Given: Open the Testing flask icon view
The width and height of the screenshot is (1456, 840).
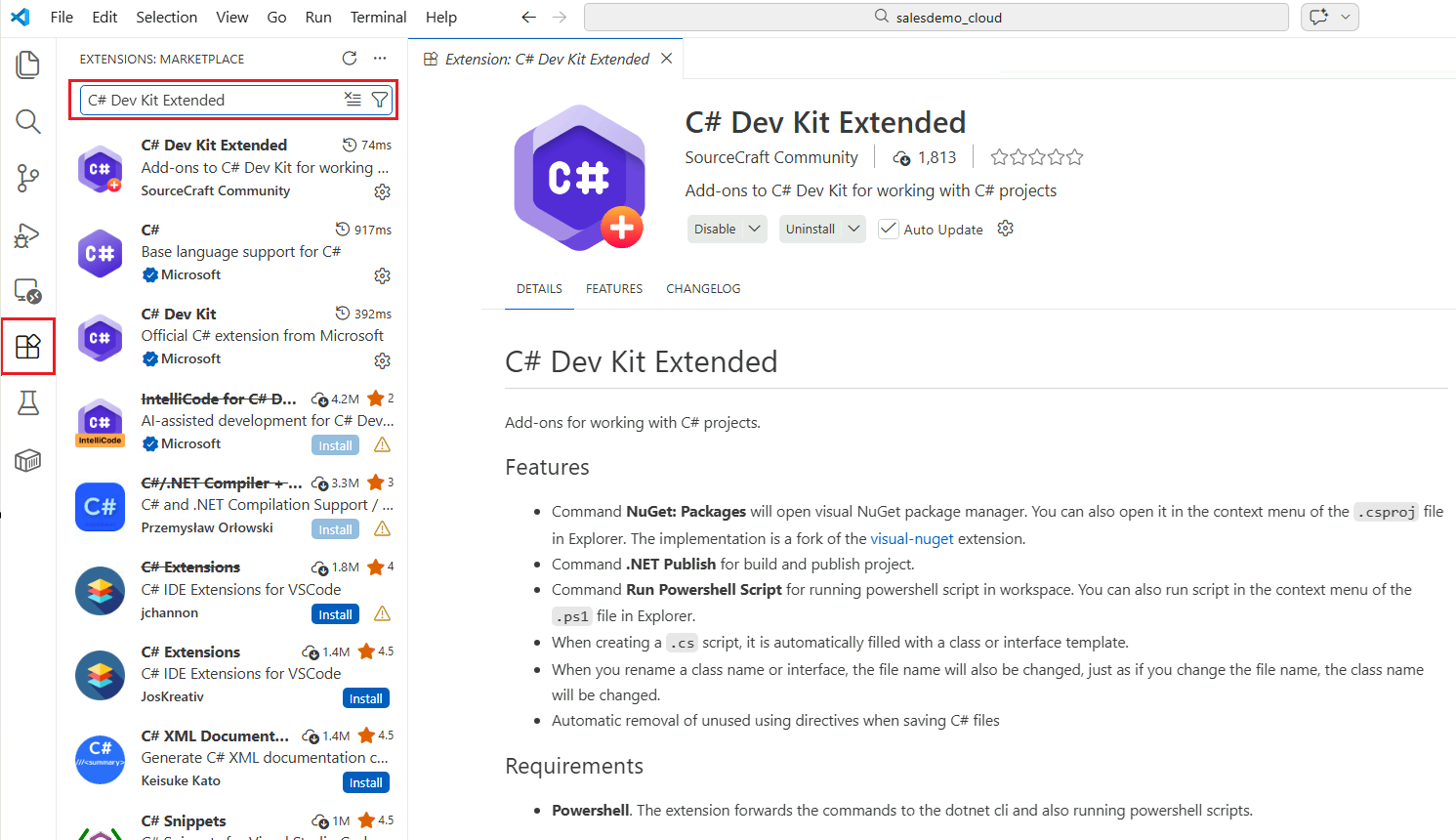Looking at the screenshot, I should click(x=28, y=402).
